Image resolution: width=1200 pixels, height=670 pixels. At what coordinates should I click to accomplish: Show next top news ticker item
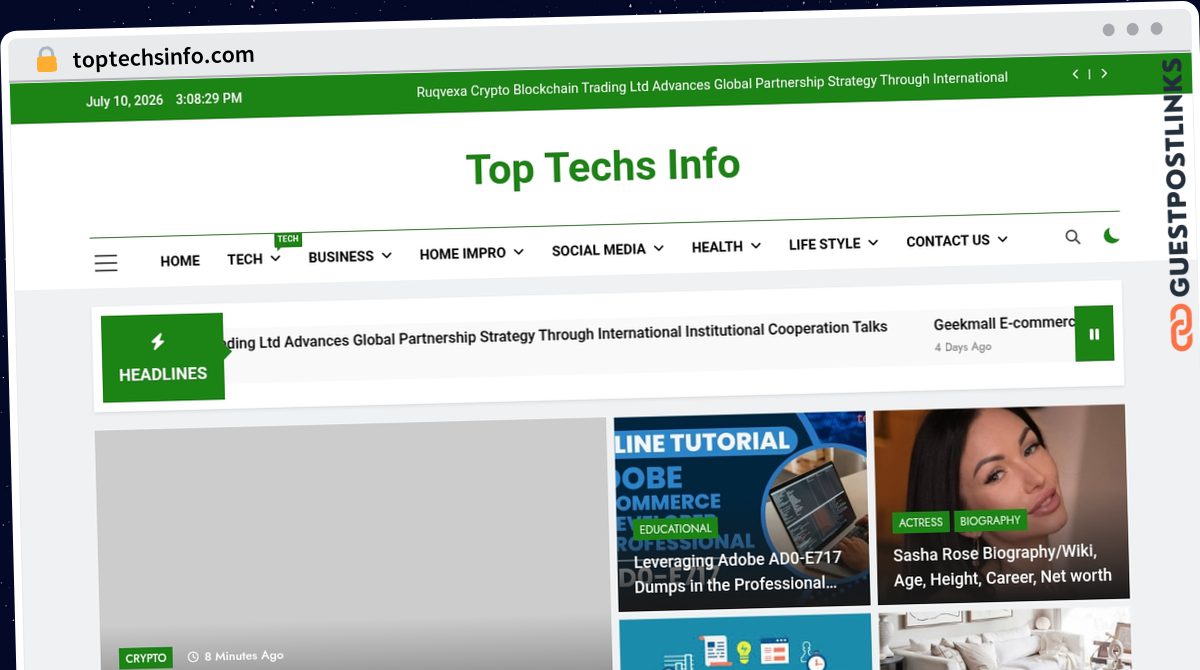click(x=1104, y=74)
